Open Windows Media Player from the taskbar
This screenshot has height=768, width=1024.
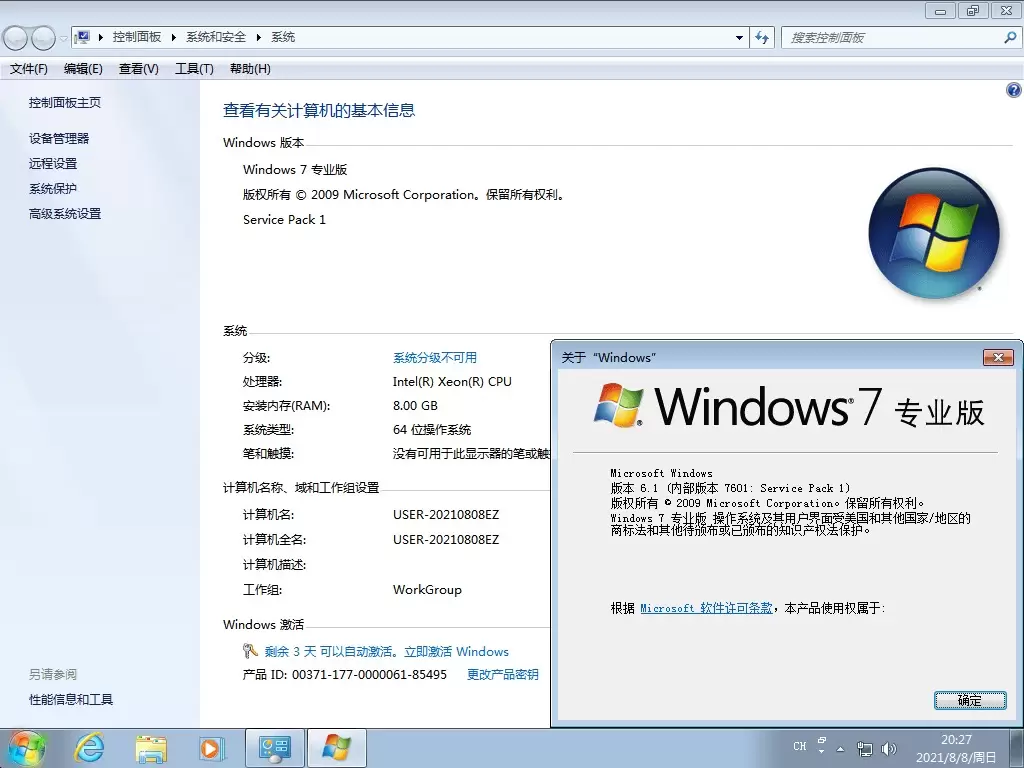tap(212, 748)
